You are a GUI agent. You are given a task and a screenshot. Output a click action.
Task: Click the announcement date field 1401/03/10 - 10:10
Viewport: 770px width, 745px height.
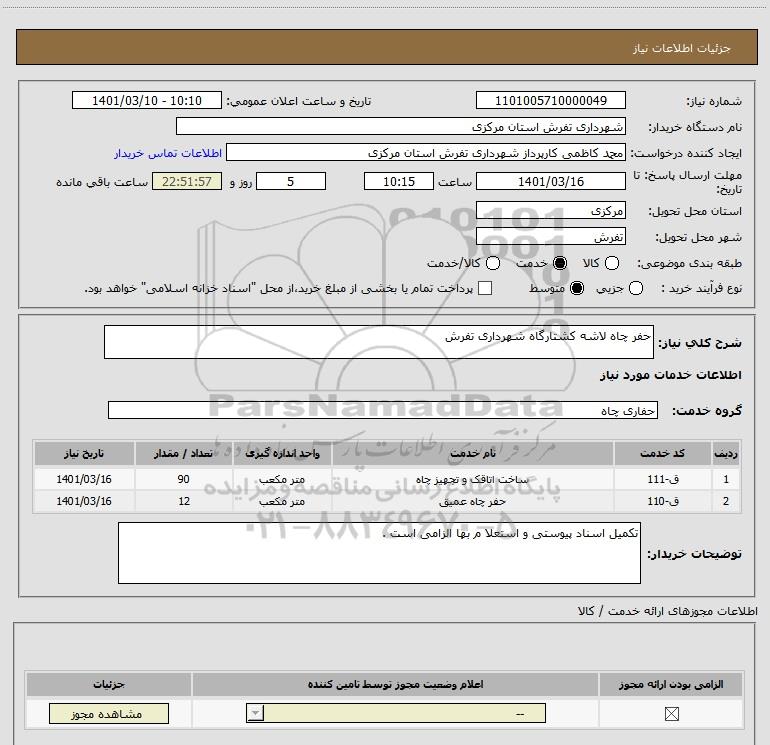[147, 100]
